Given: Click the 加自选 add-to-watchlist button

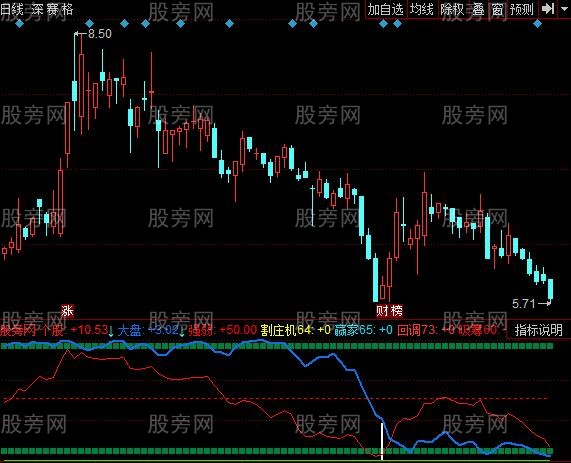Looking at the screenshot, I should point(386,9).
